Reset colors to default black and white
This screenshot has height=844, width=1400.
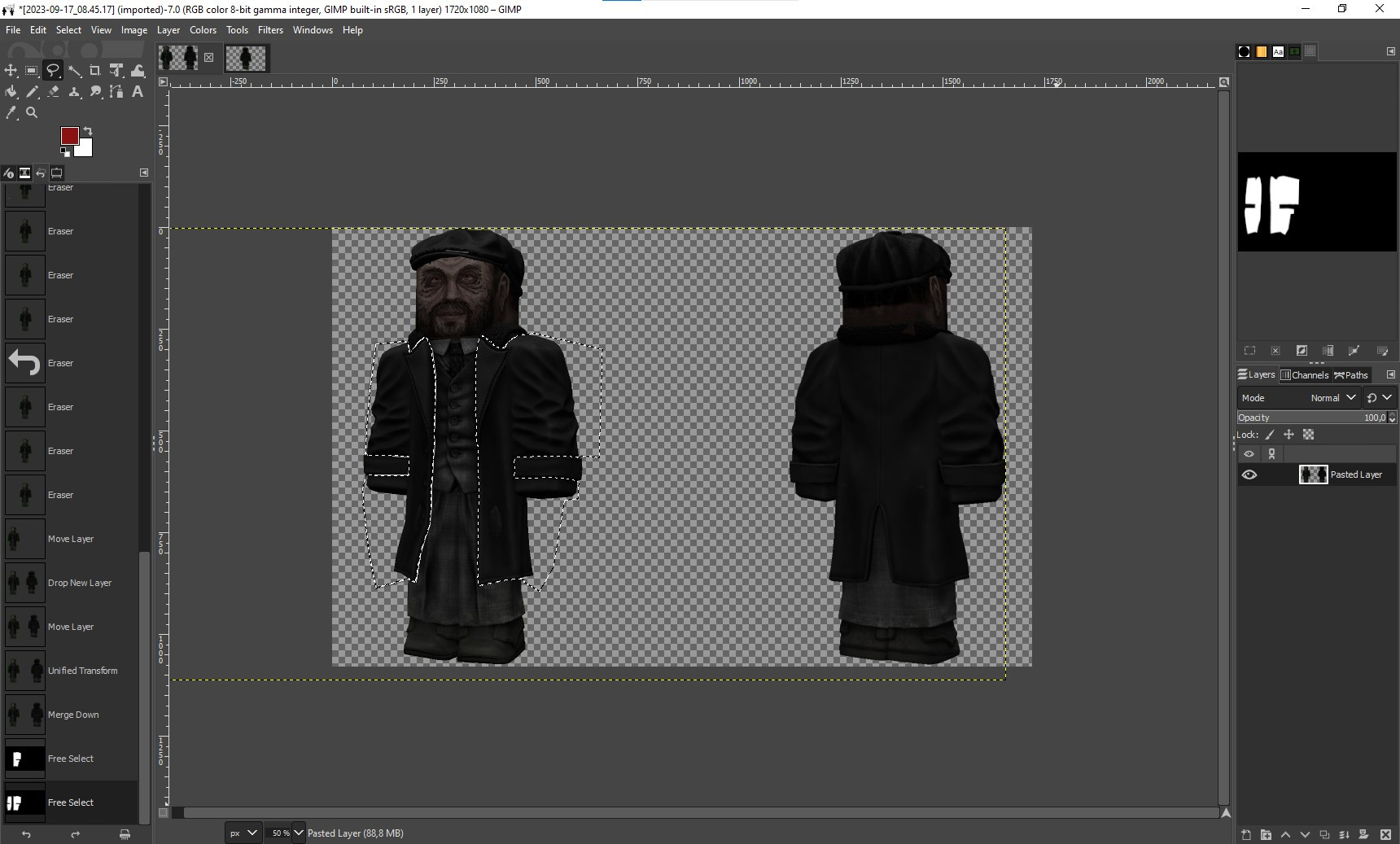64,151
